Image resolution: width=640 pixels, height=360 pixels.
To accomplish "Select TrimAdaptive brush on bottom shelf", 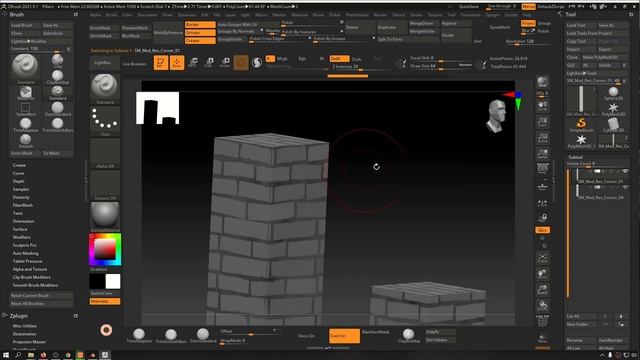I will point(139,336).
